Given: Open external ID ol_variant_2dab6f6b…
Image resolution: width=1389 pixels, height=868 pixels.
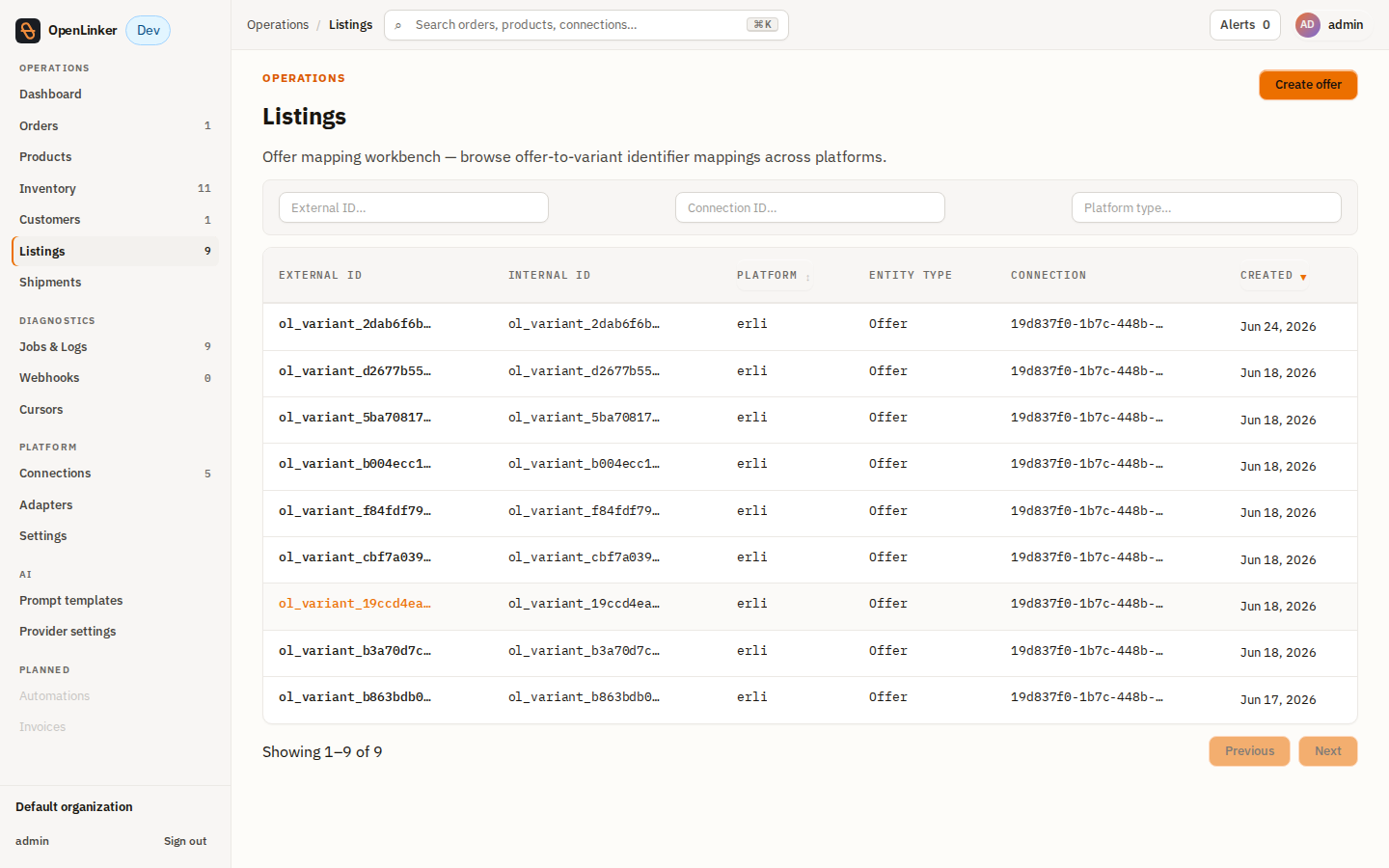Looking at the screenshot, I should (355, 324).
